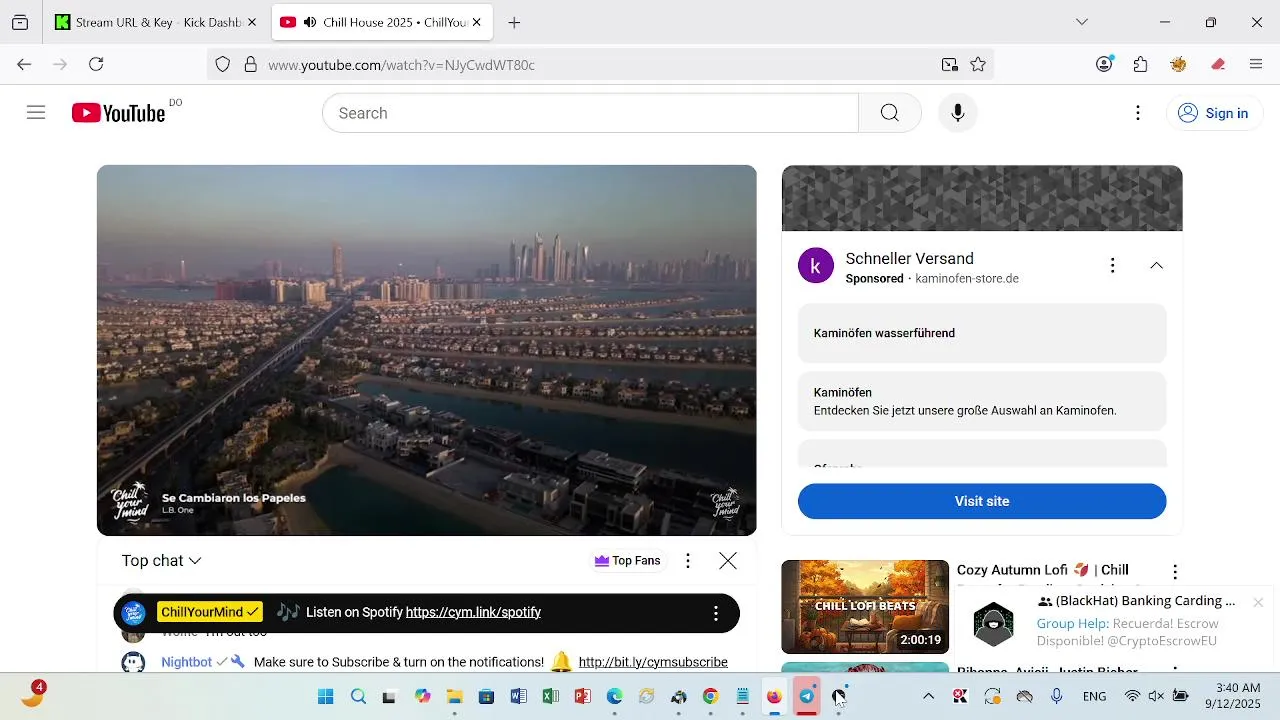1280x720 pixels.
Task: Open Kaminöfen Entdecken Sie ad card
Action: tap(982, 401)
